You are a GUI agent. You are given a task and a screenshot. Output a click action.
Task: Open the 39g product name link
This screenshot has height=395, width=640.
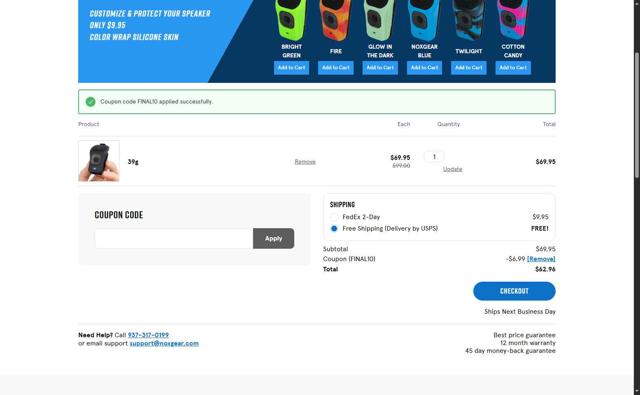coord(133,162)
